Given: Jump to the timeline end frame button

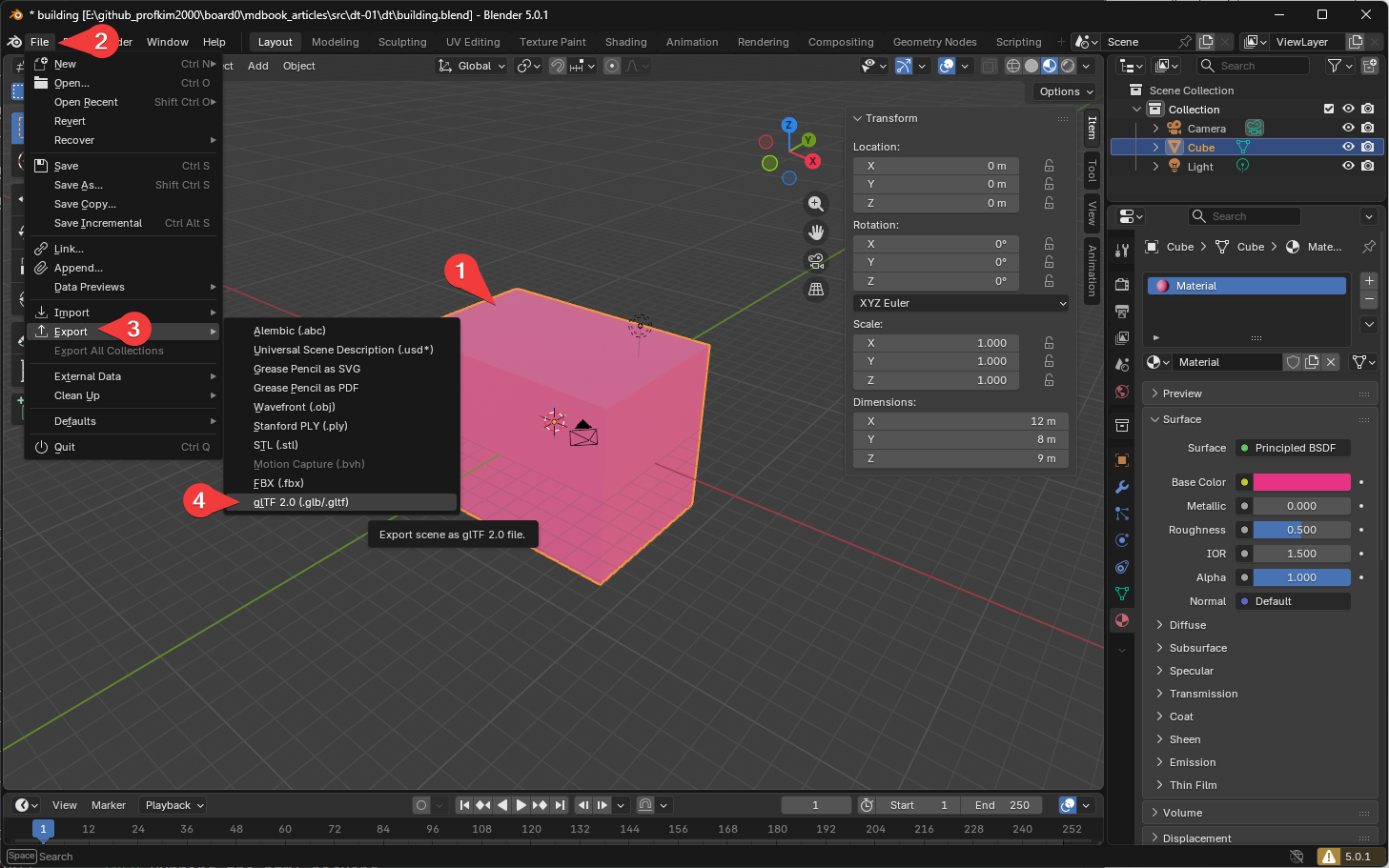Looking at the screenshot, I should pos(560,805).
